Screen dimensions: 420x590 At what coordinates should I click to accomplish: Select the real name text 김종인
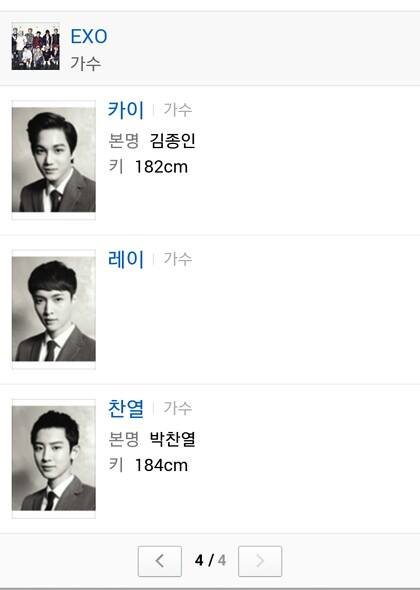pyautogui.click(x=172, y=140)
